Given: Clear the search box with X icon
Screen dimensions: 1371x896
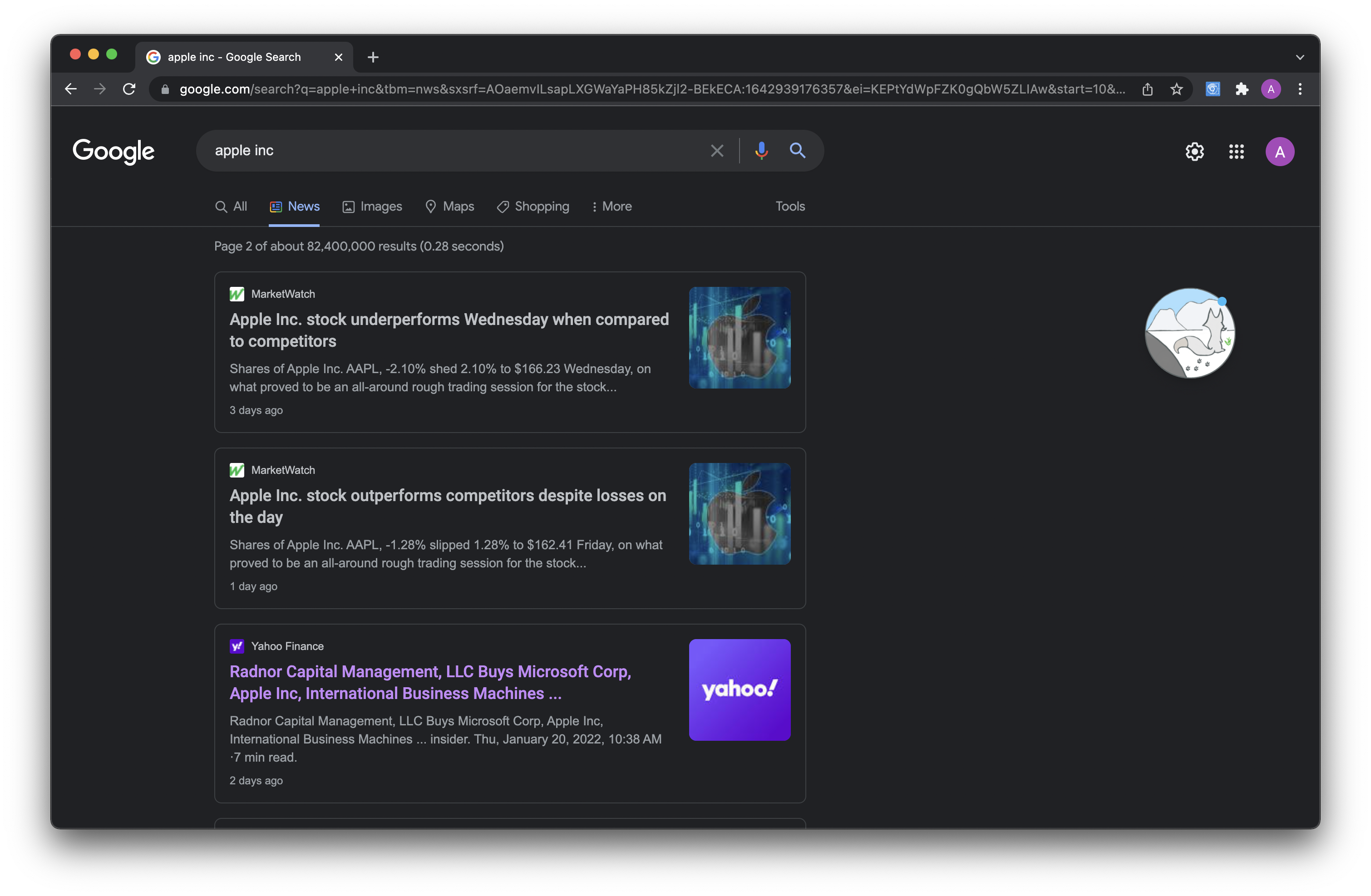Looking at the screenshot, I should 717,151.
